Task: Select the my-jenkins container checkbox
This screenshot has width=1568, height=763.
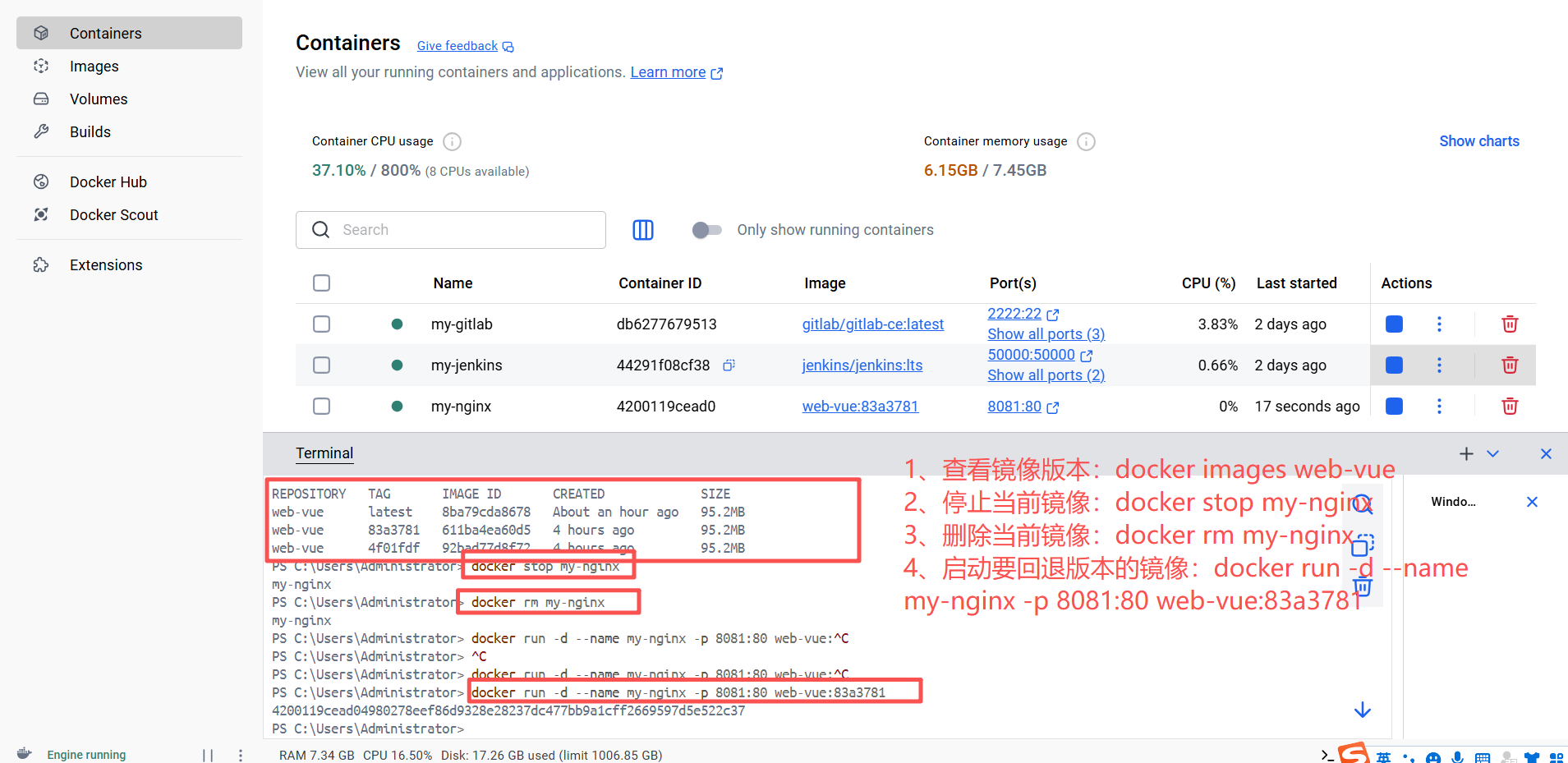Action: (321, 365)
